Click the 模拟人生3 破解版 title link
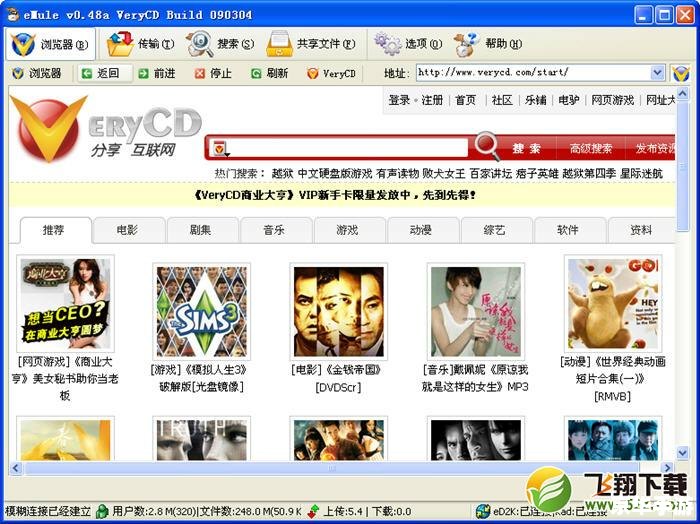 198,378
